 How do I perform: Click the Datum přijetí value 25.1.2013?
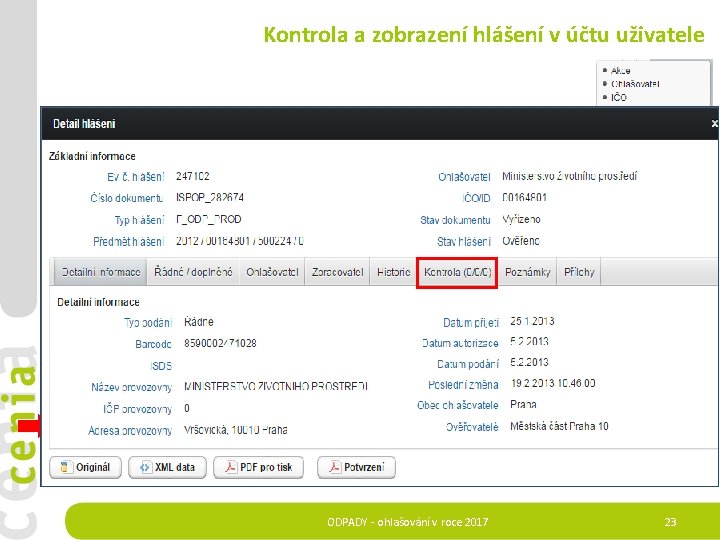(x=532, y=321)
